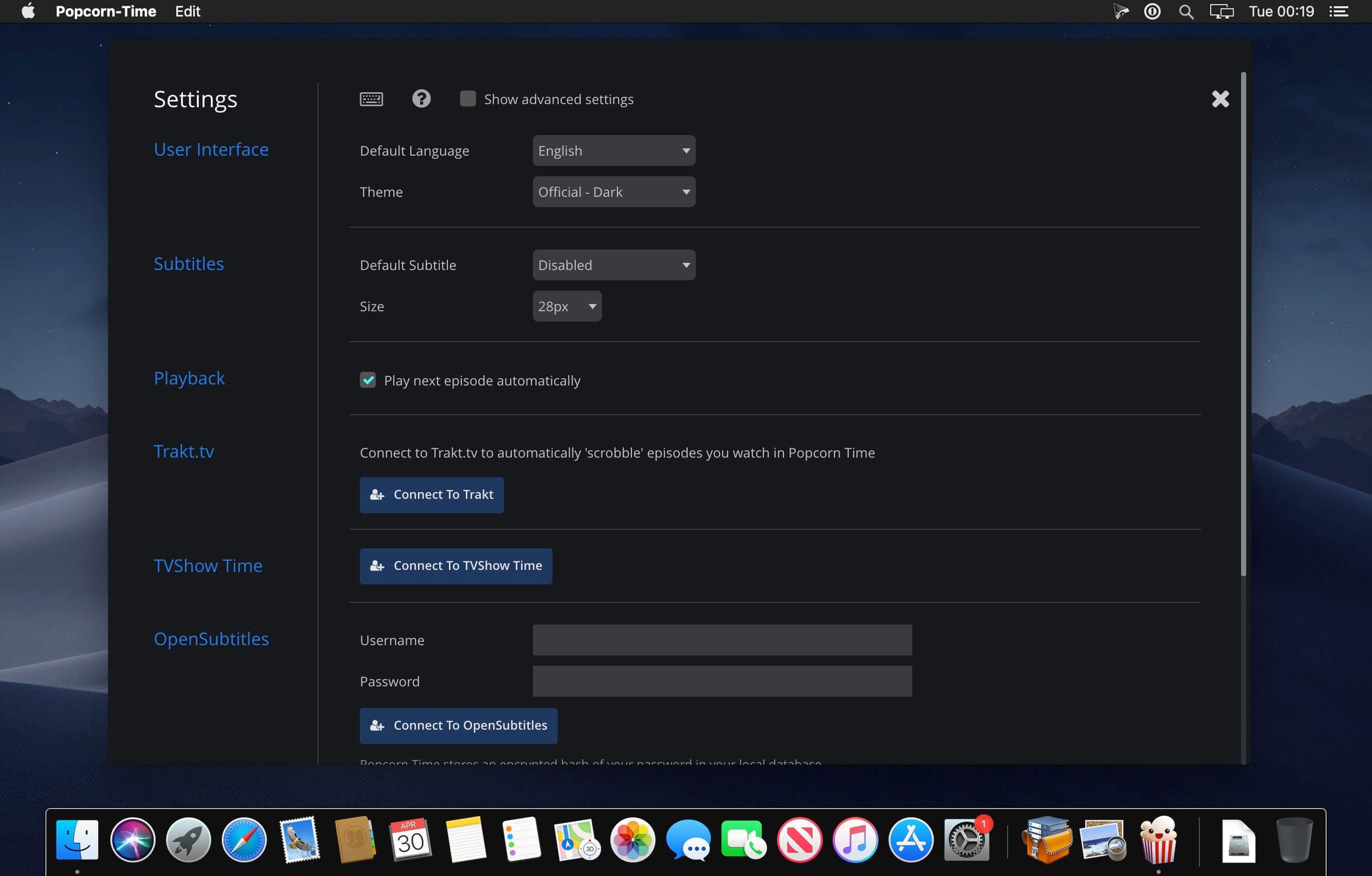Click the settings panel vertical scrollbar

click(1243, 324)
